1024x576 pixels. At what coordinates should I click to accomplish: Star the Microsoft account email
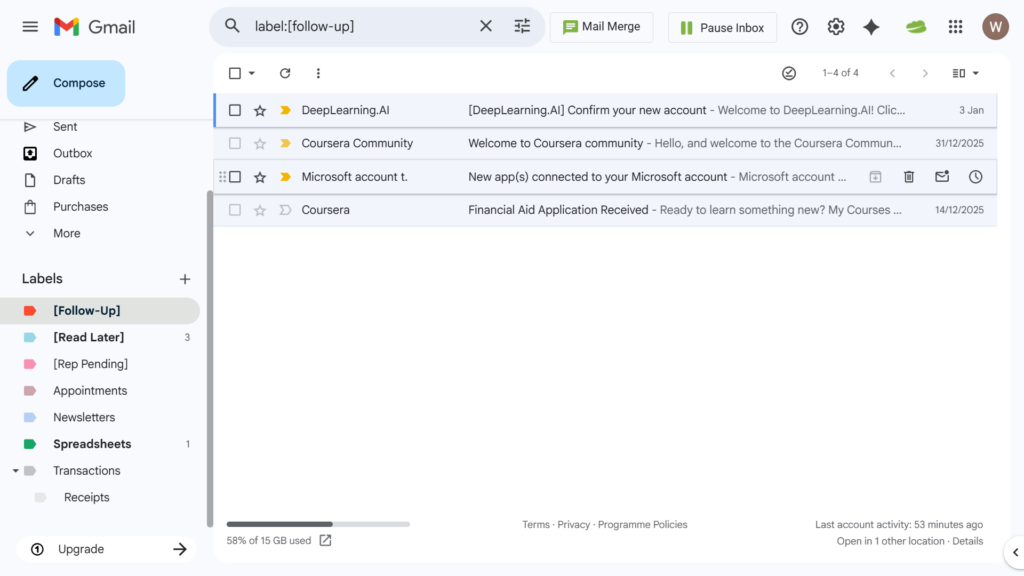point(260,177)
